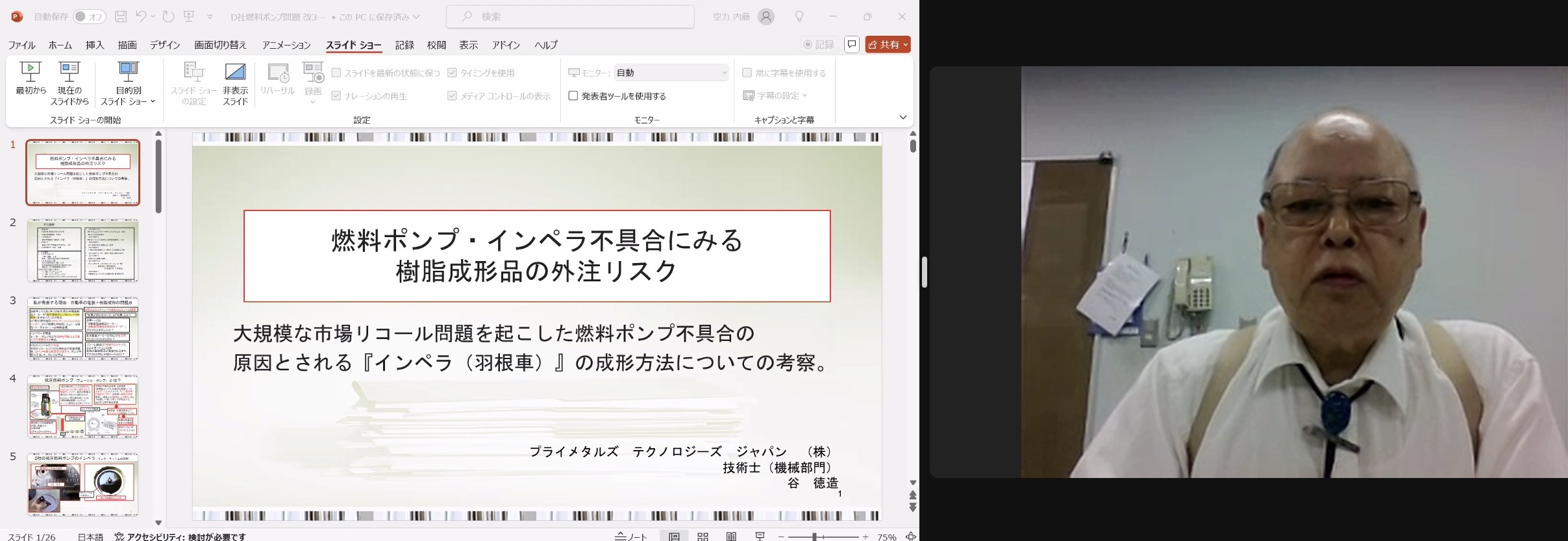Viewport: 1568px width, 541px height.
Task: Toggle notes pane (ノート) button
Action: 631,536
